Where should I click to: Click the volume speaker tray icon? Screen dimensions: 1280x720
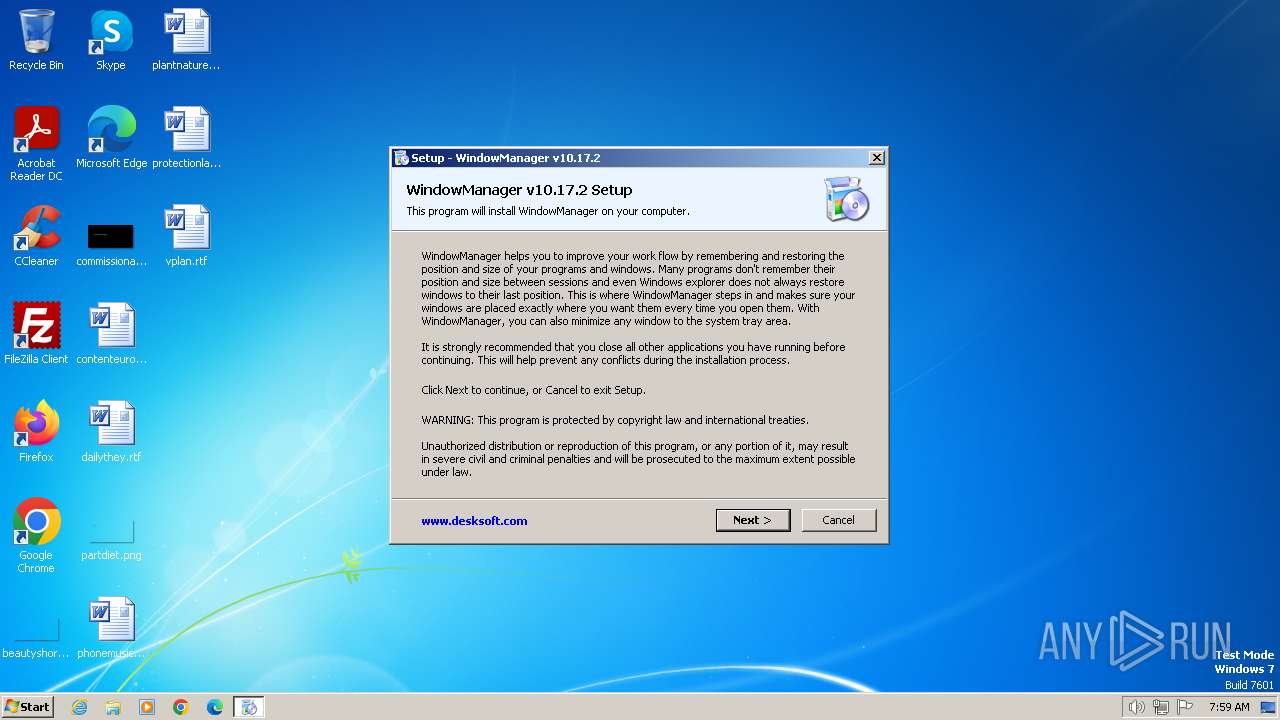1136,707
